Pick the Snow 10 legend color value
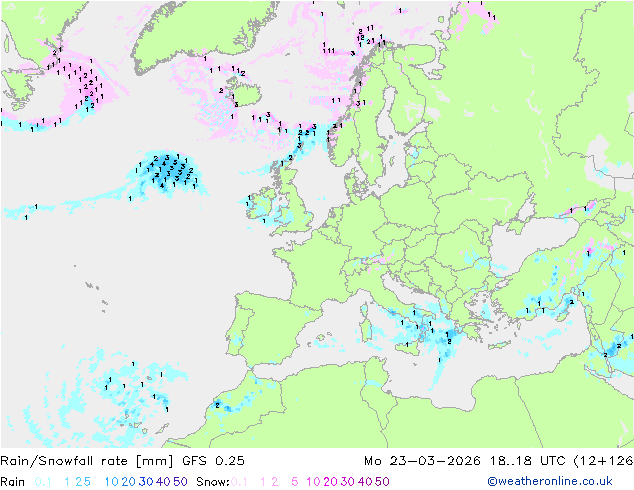Image resolution: width=634 pixels, height=490 pixels. [x=313, y=482]
